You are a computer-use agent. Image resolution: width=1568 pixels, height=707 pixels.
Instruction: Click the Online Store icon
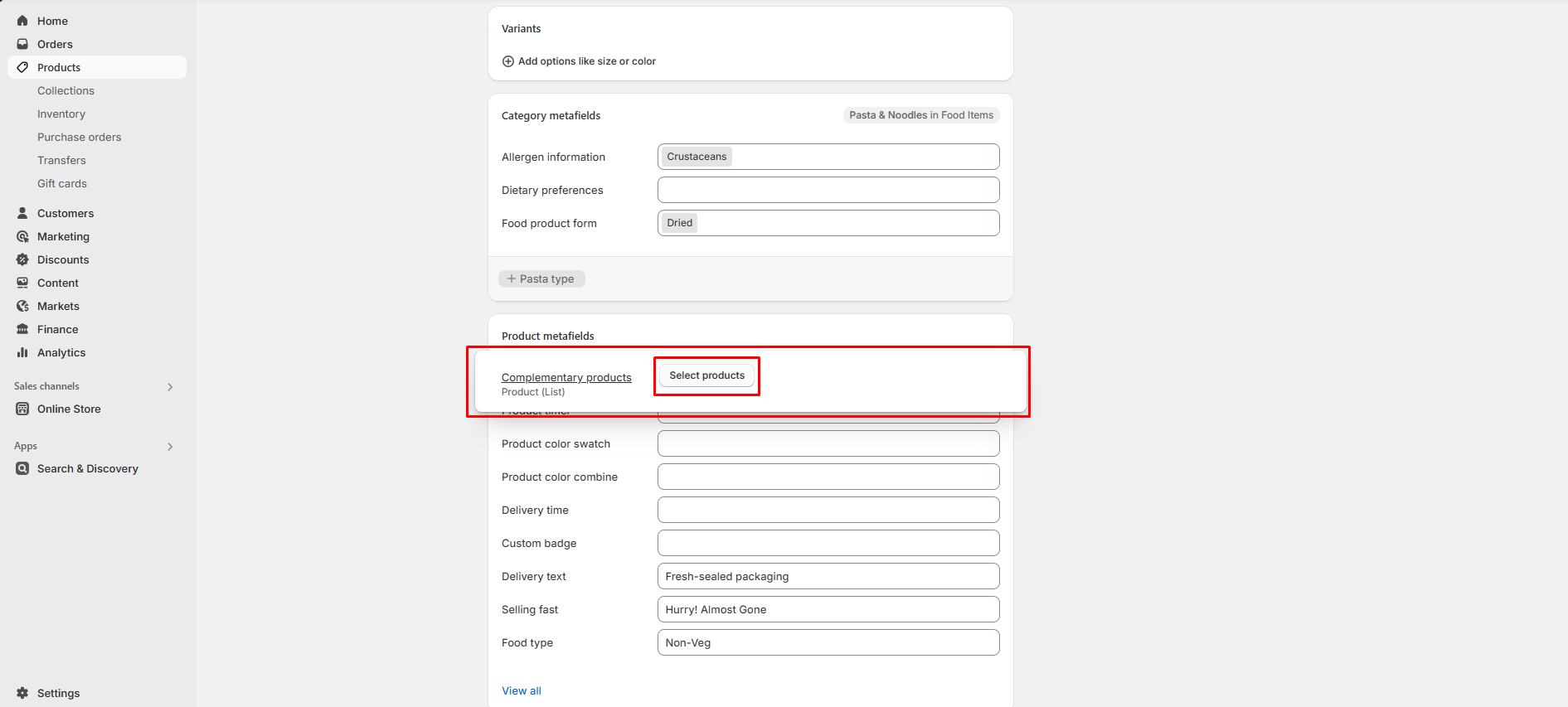click(22, 409)
